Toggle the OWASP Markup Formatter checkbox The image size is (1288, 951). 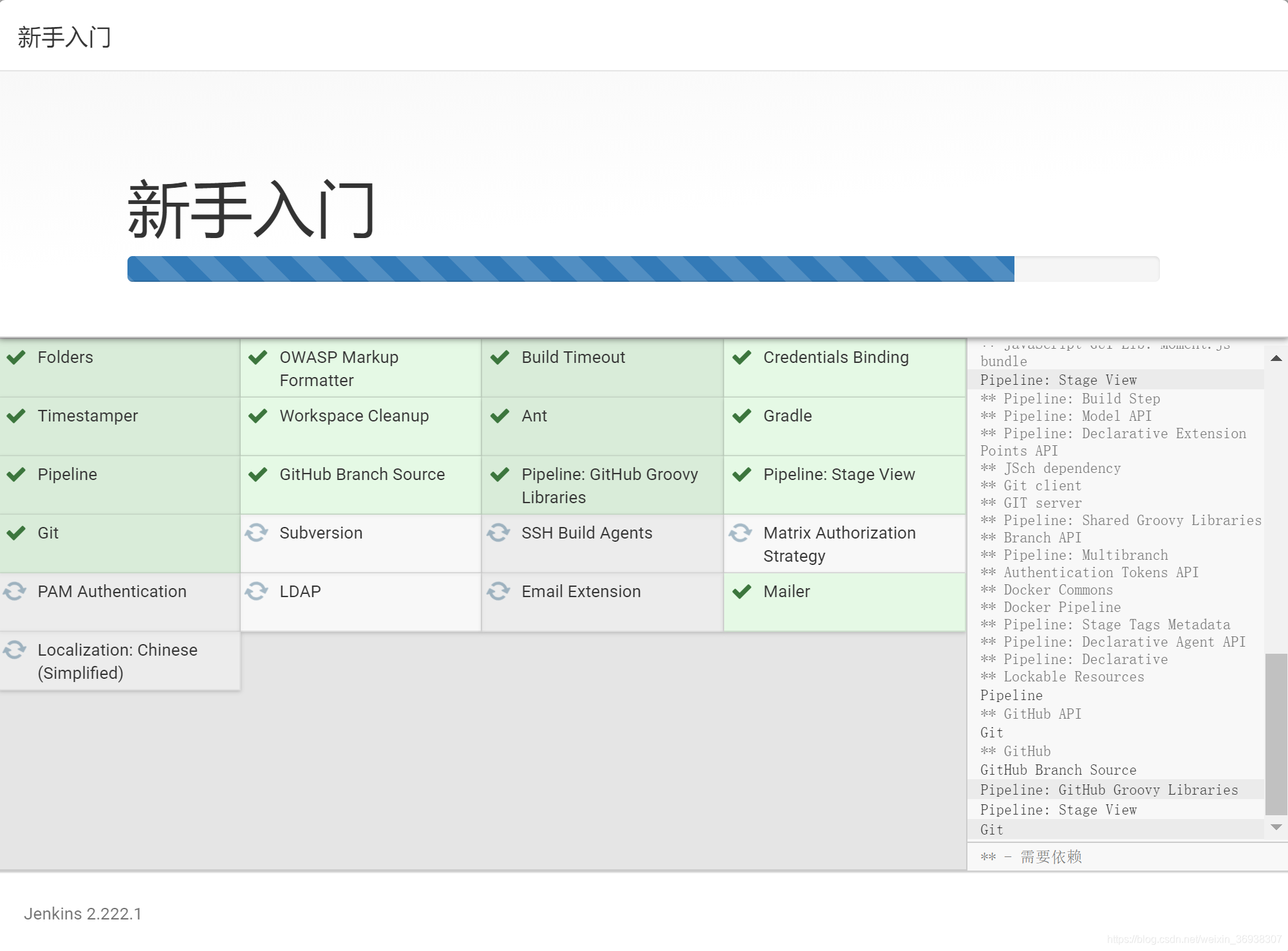coord(260,356)
